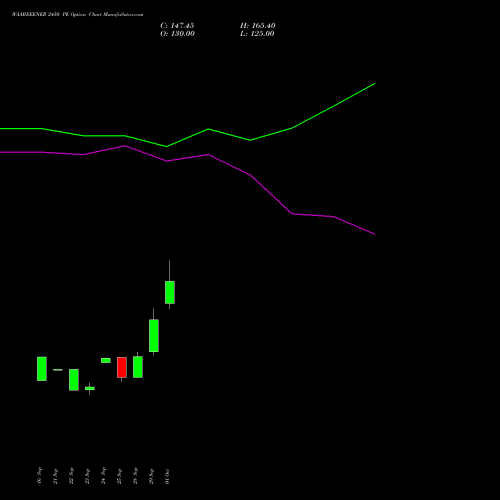
Task: Click the green candle above the '29 Sep' label
Action: coord(154,335)
